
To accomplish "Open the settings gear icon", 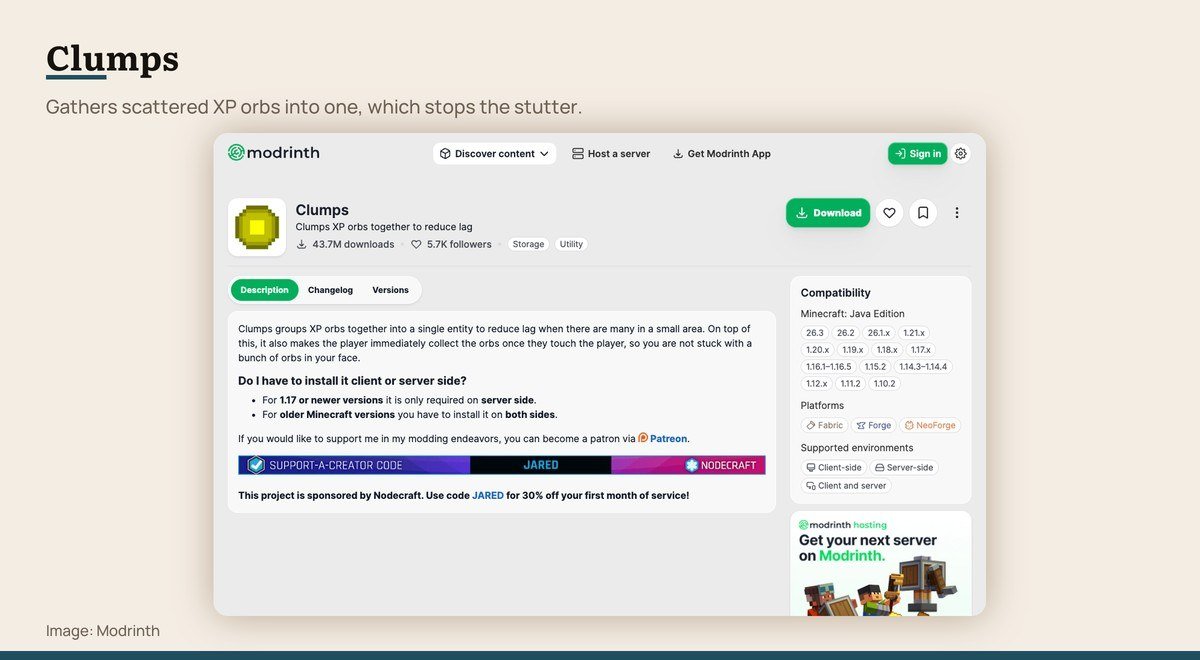I will pos(961,154).
